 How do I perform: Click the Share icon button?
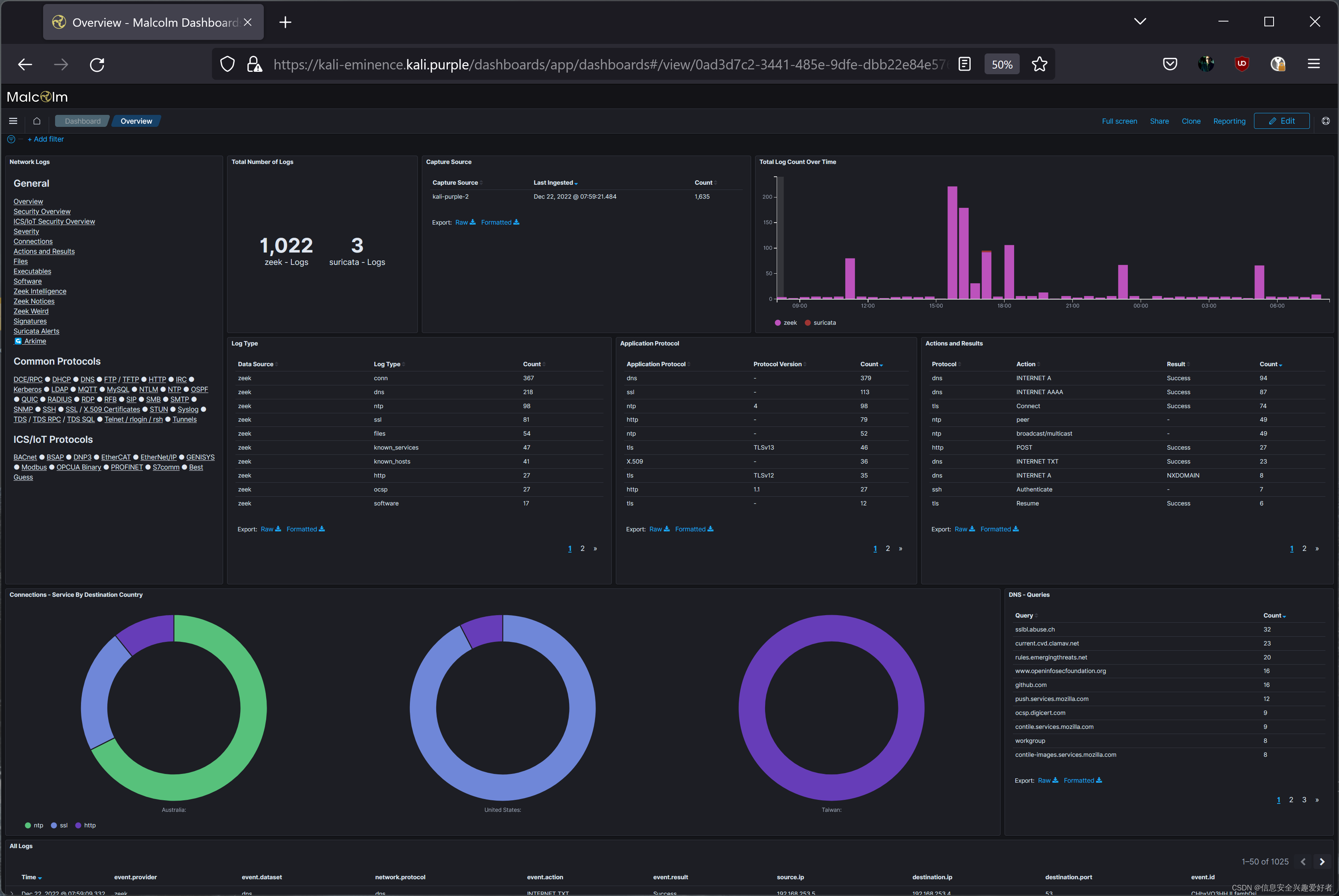click(x=1159, y=121)
